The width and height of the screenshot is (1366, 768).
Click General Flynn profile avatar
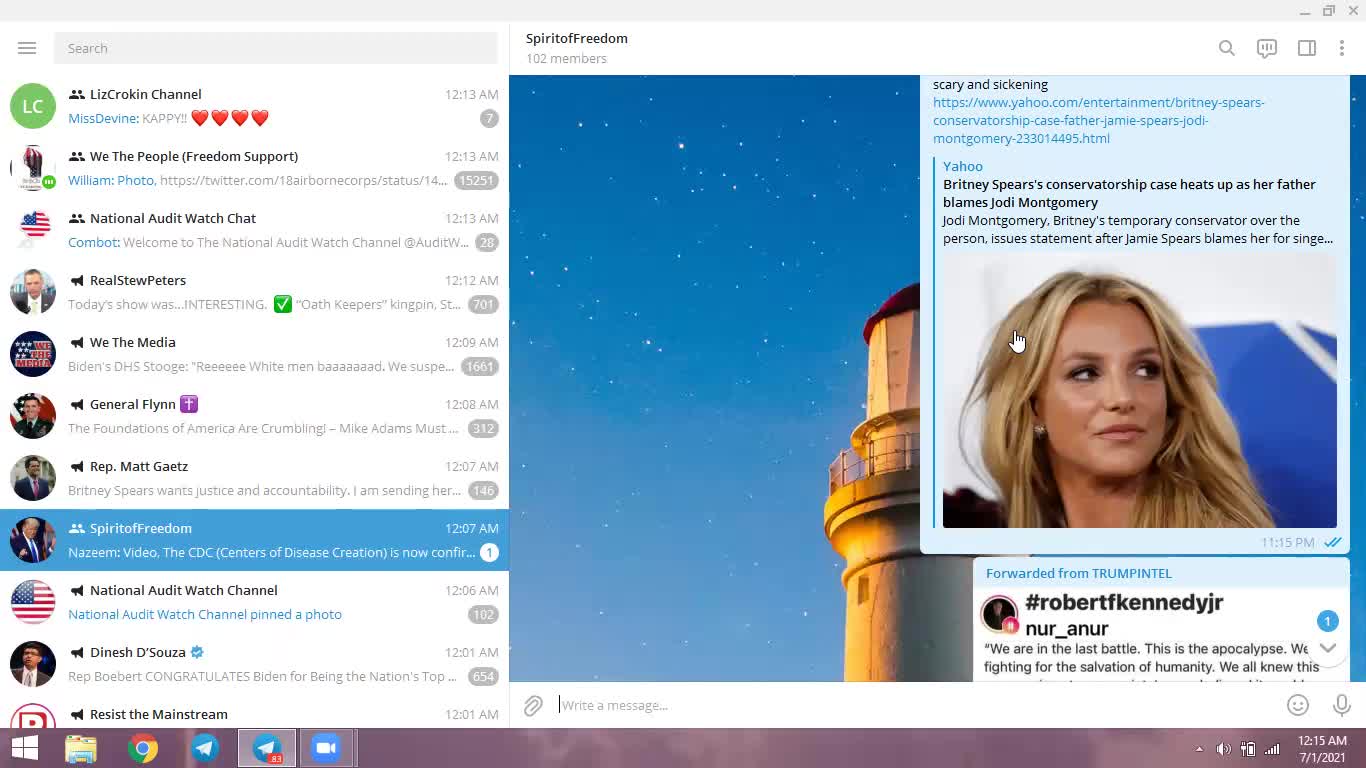[33, 416]
